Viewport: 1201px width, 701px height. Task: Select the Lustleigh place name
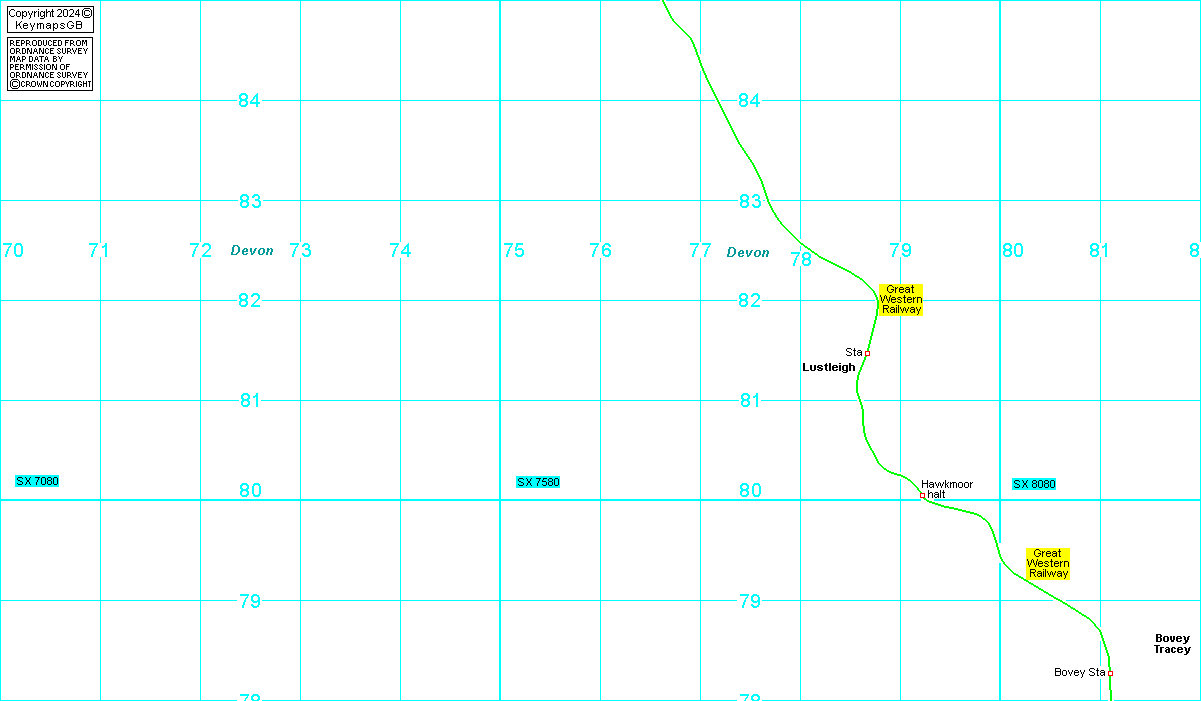tap(829, 367)
